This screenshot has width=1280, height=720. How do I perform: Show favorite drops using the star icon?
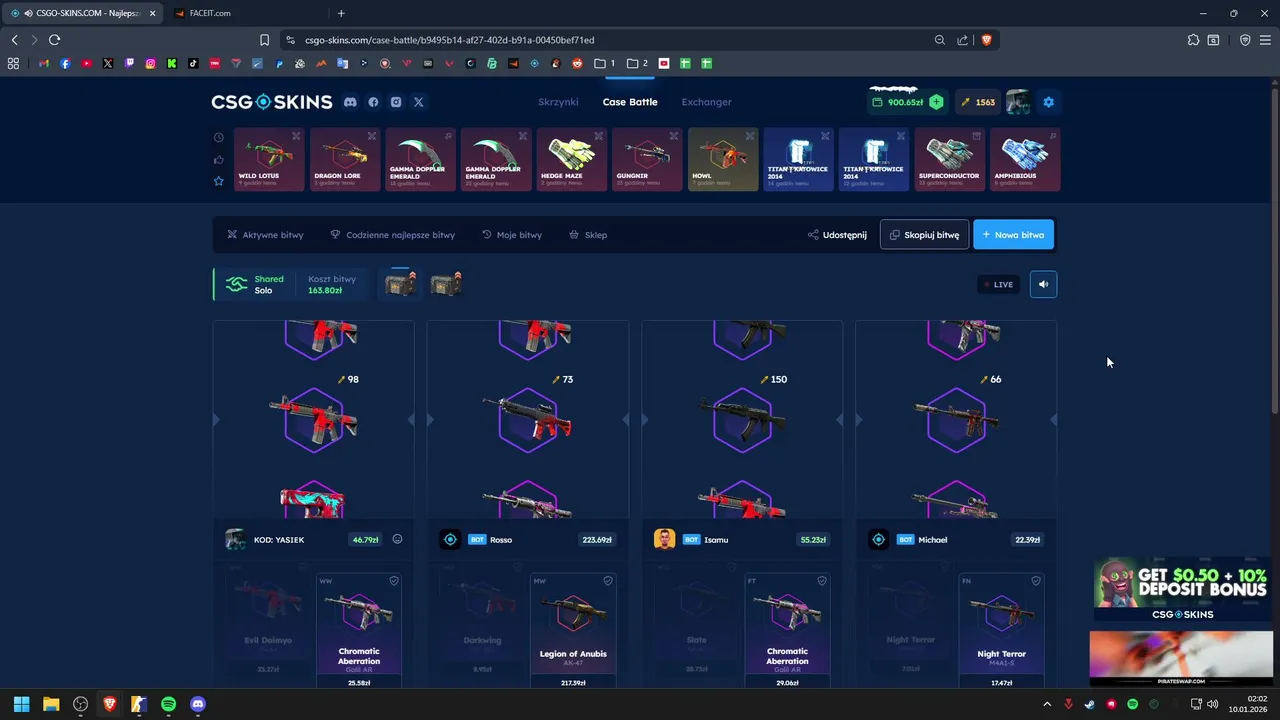coord(219,181)
